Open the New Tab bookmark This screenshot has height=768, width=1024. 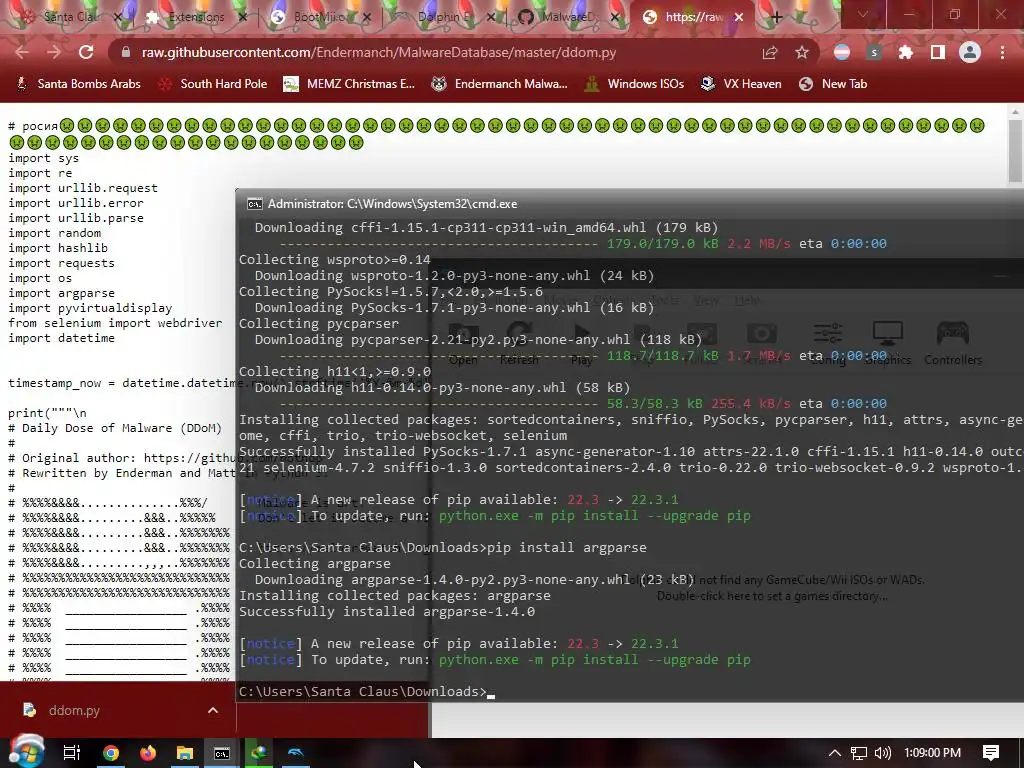[833, 84]
